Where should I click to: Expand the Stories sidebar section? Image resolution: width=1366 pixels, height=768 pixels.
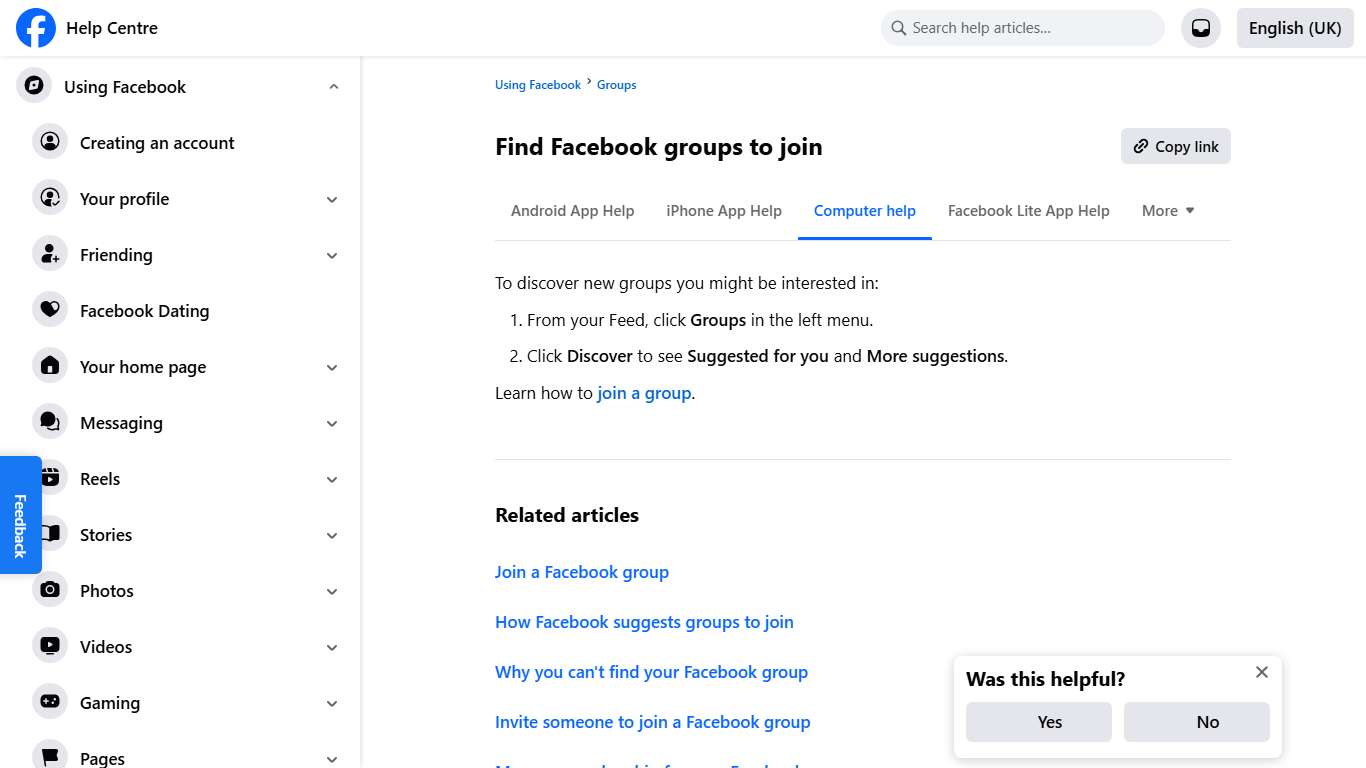click(x=332, y=535)
